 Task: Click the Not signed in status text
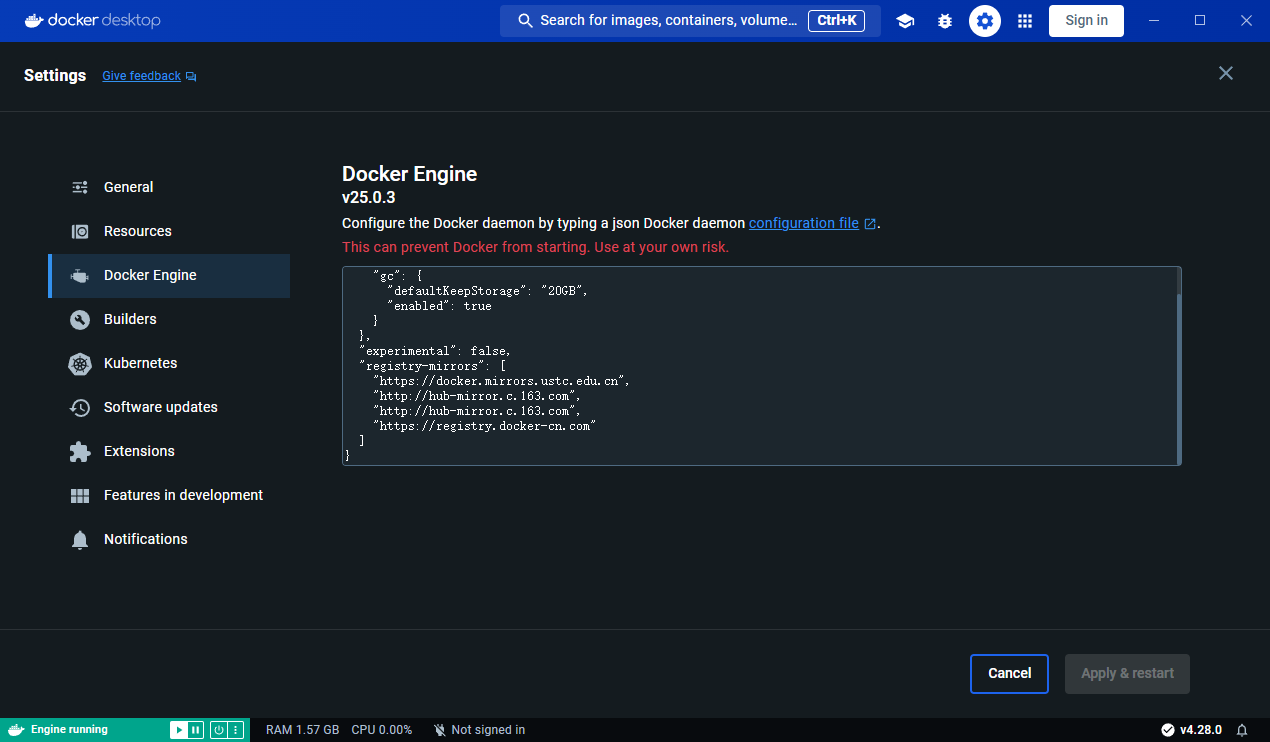(x=488, y=730)
